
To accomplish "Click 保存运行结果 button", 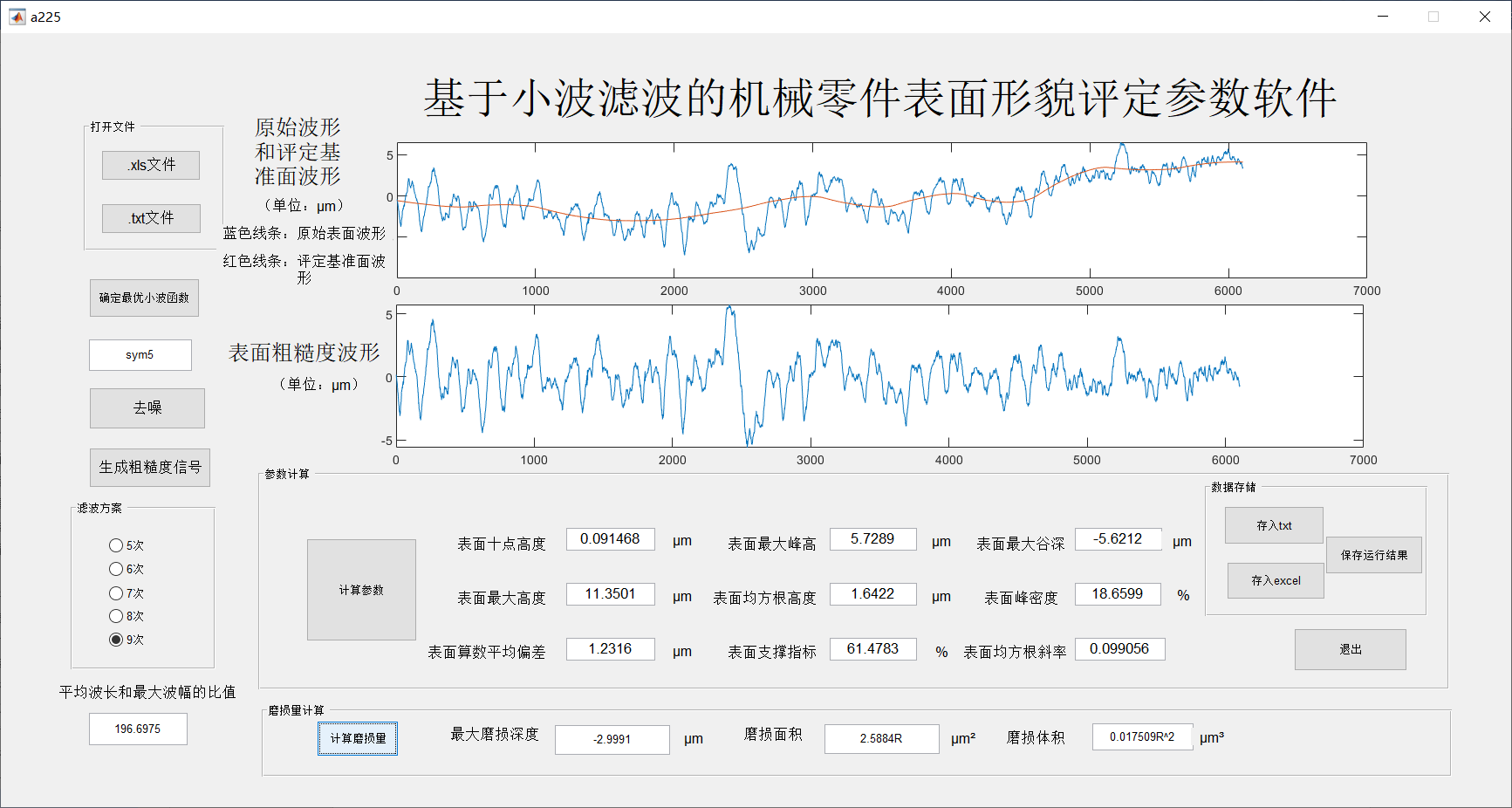I will 1374,555.
